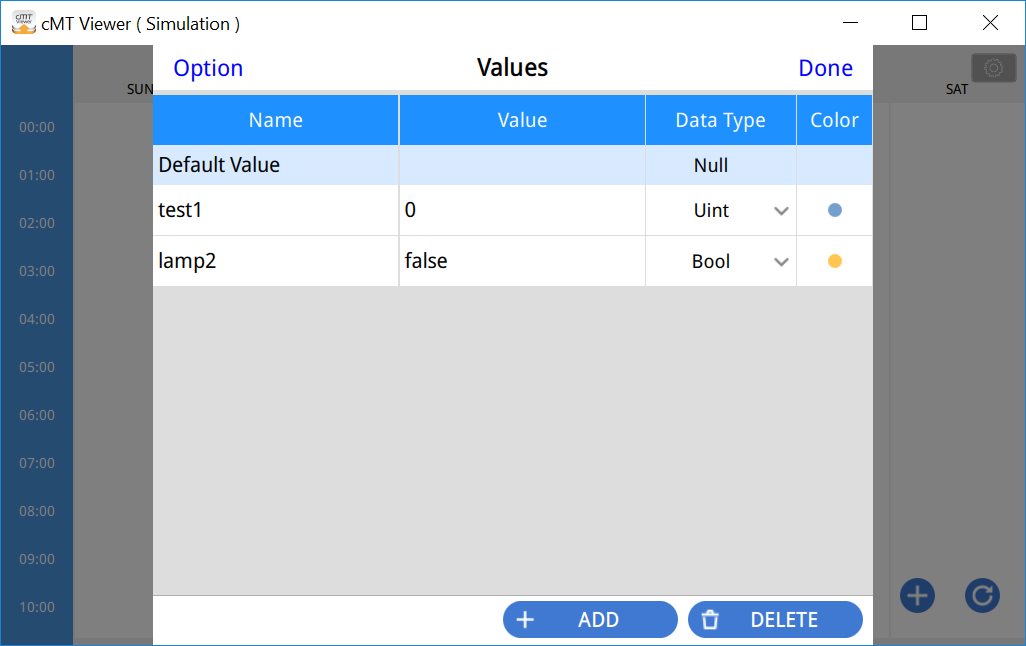Click the blue plus circle icon
Image resolution: width=1026 pixels, height=646 pixels.
point(917,595)
